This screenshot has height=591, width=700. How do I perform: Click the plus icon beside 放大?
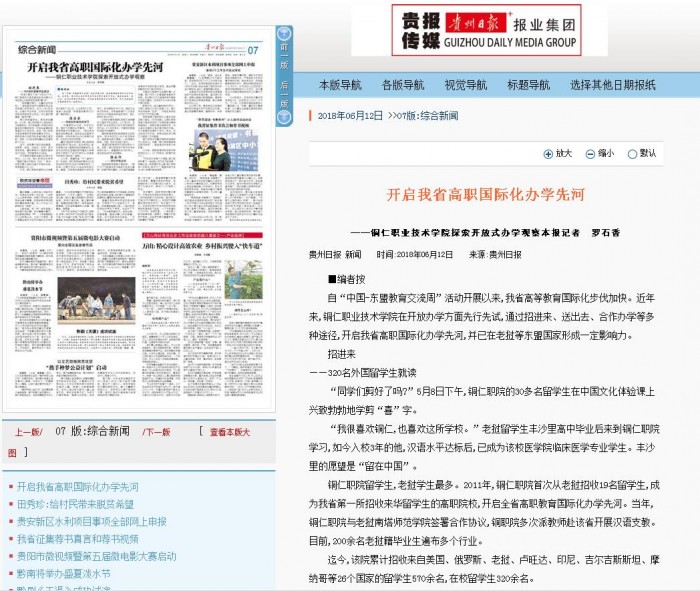(548, 154)
